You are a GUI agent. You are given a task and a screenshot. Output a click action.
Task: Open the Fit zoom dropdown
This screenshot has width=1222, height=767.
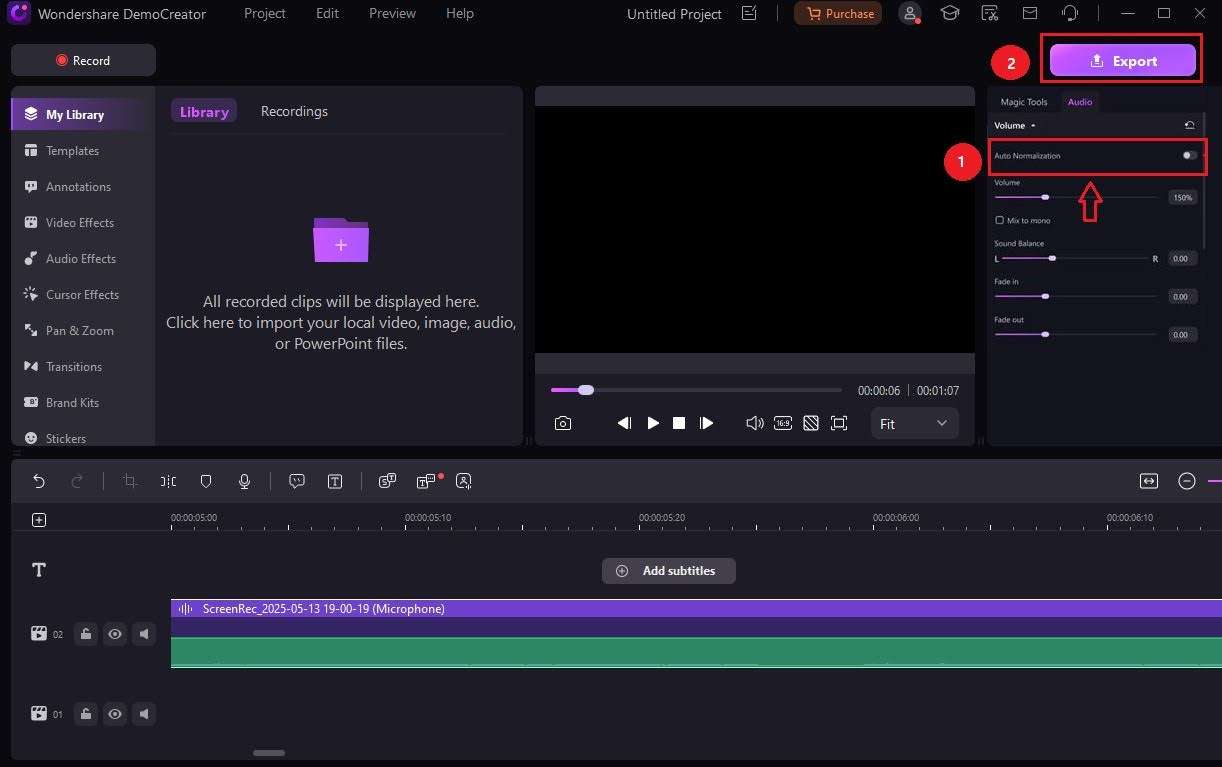[914, 423]
